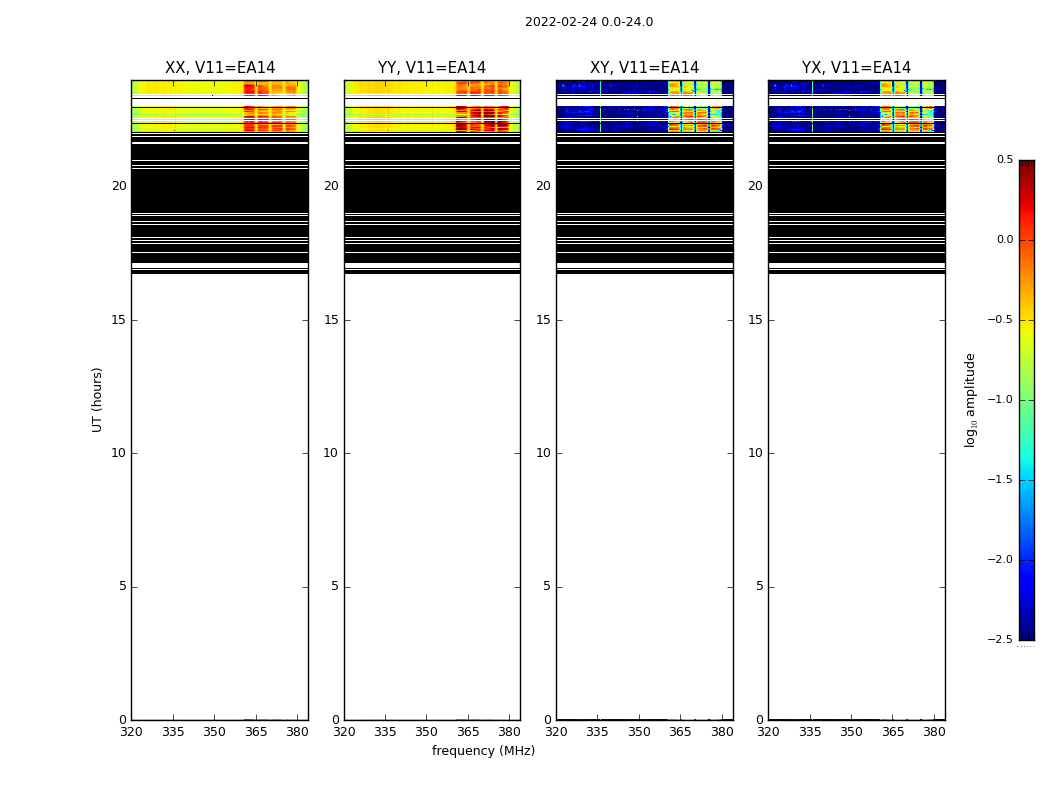Click the YY panel x-axis tick '350'

427,732
